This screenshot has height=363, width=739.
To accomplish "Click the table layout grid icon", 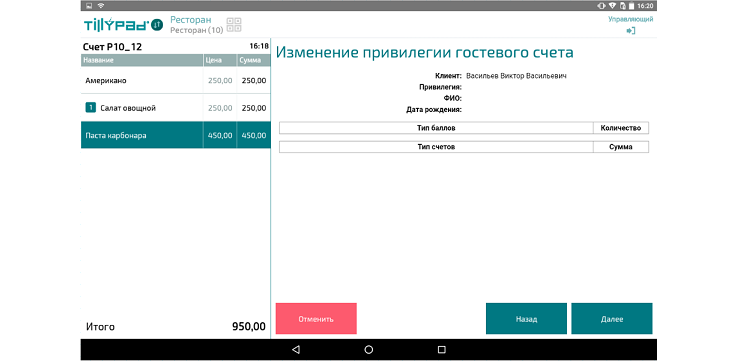I will tap(234, 25).
